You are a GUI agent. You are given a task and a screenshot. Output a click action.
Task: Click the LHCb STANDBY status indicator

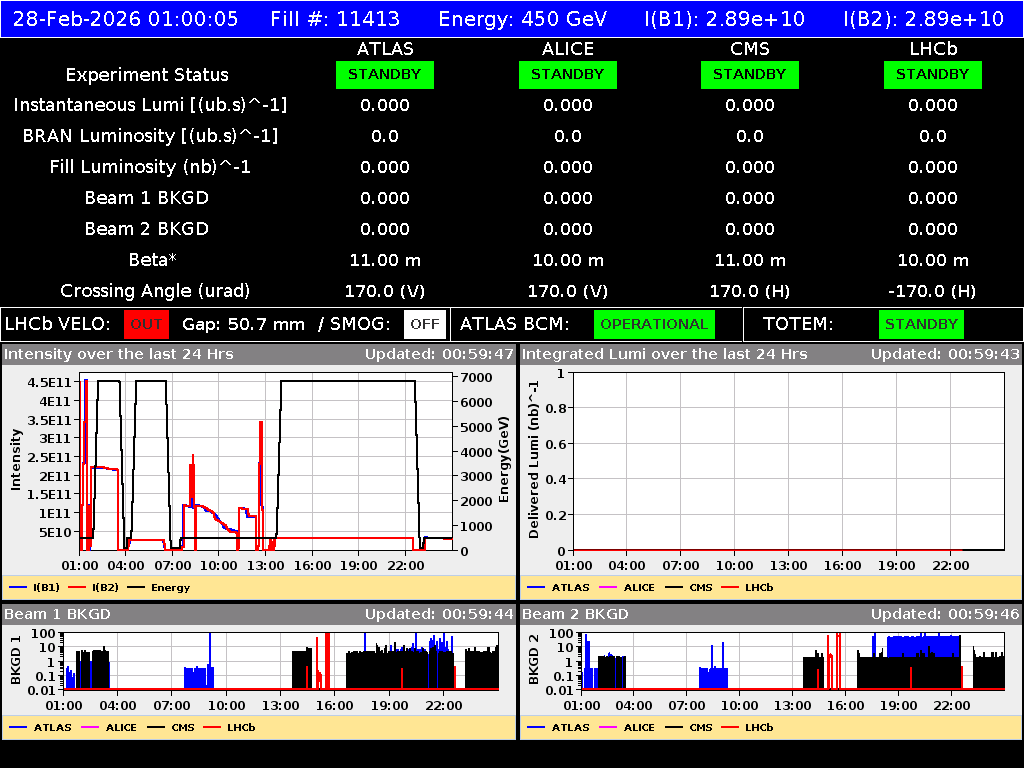(x=932, y=74)
